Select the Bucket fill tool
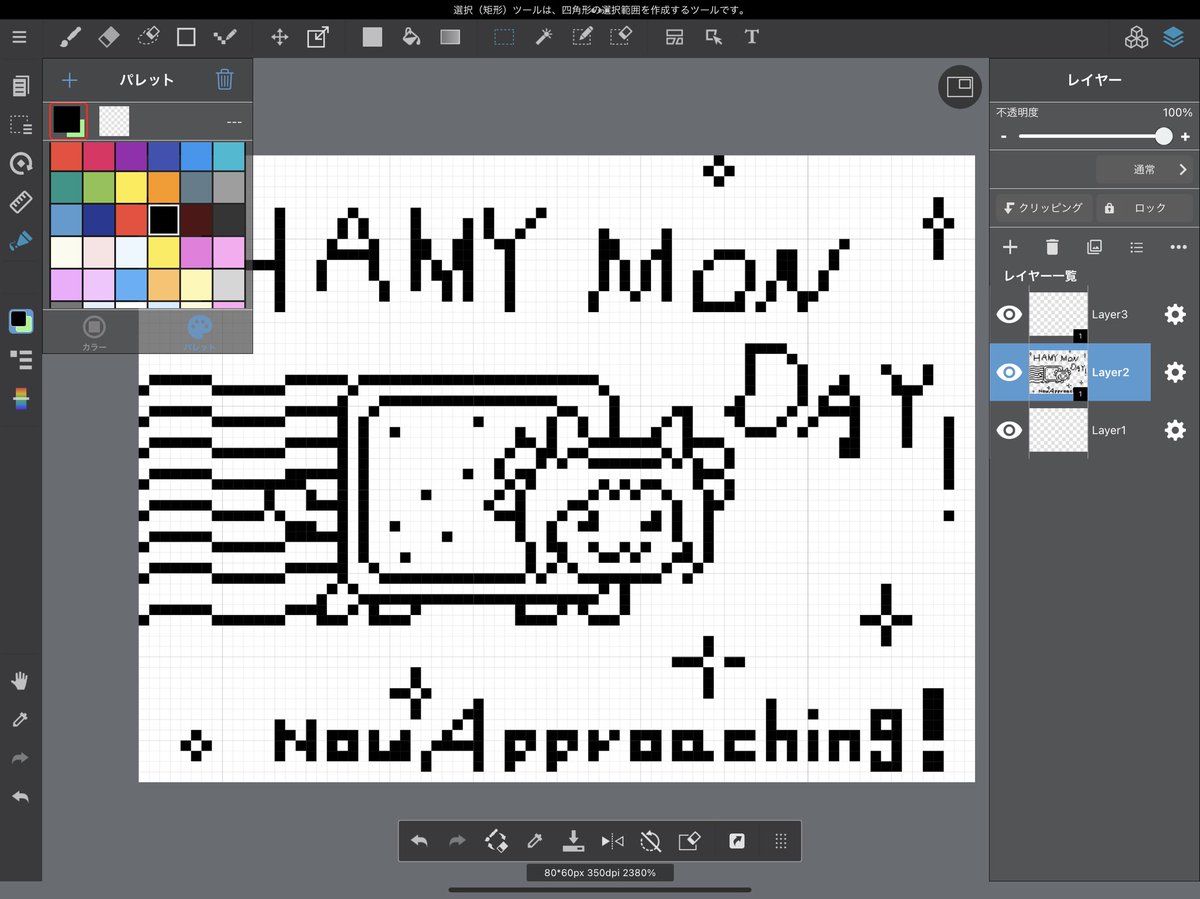Screen dimensions: 1200x899 (x=410, y=37)
